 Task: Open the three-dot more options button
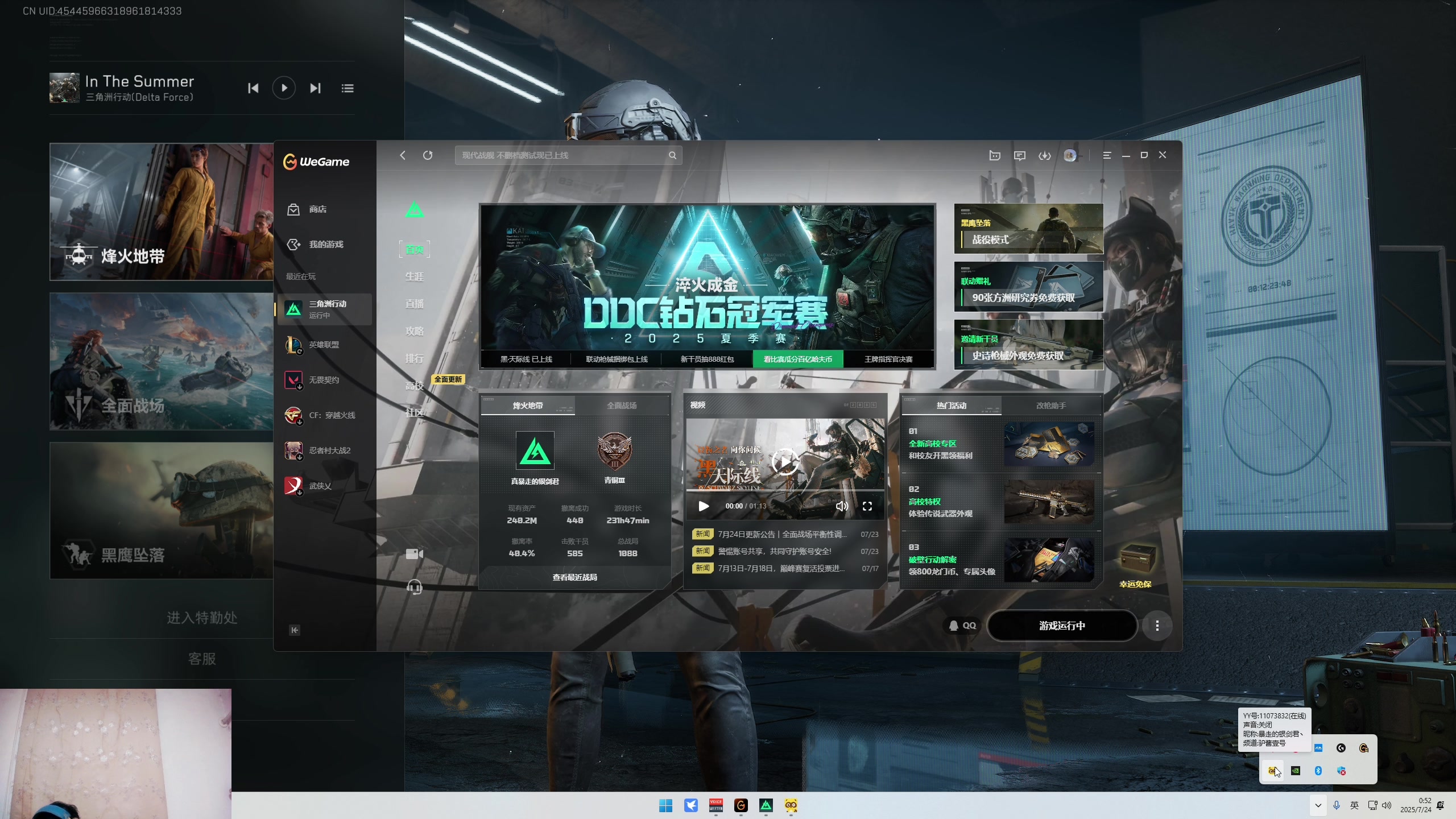point(1157,626)
